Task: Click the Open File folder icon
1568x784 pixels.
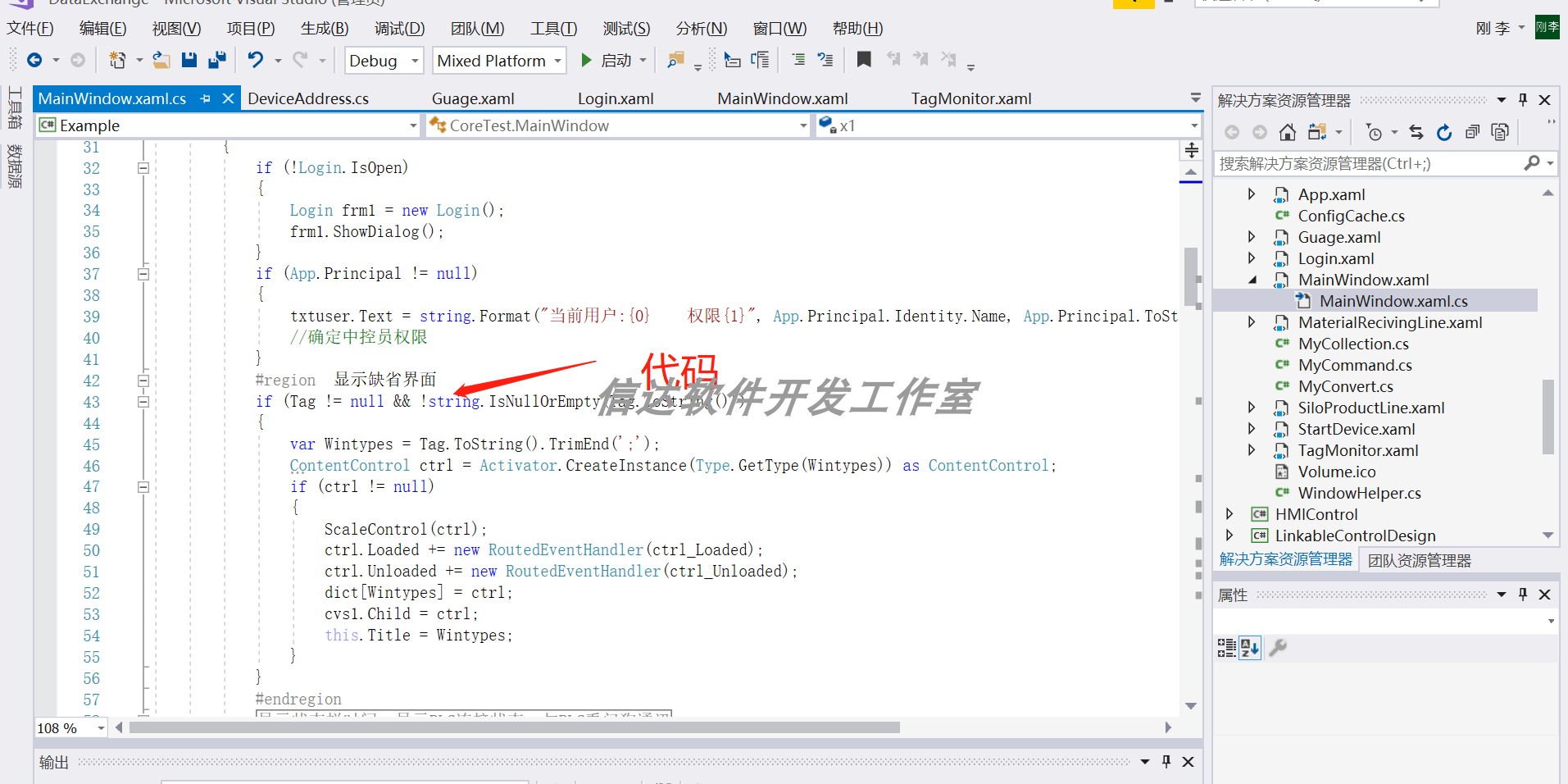Action: pyautogui.click(x=161, y=60)
